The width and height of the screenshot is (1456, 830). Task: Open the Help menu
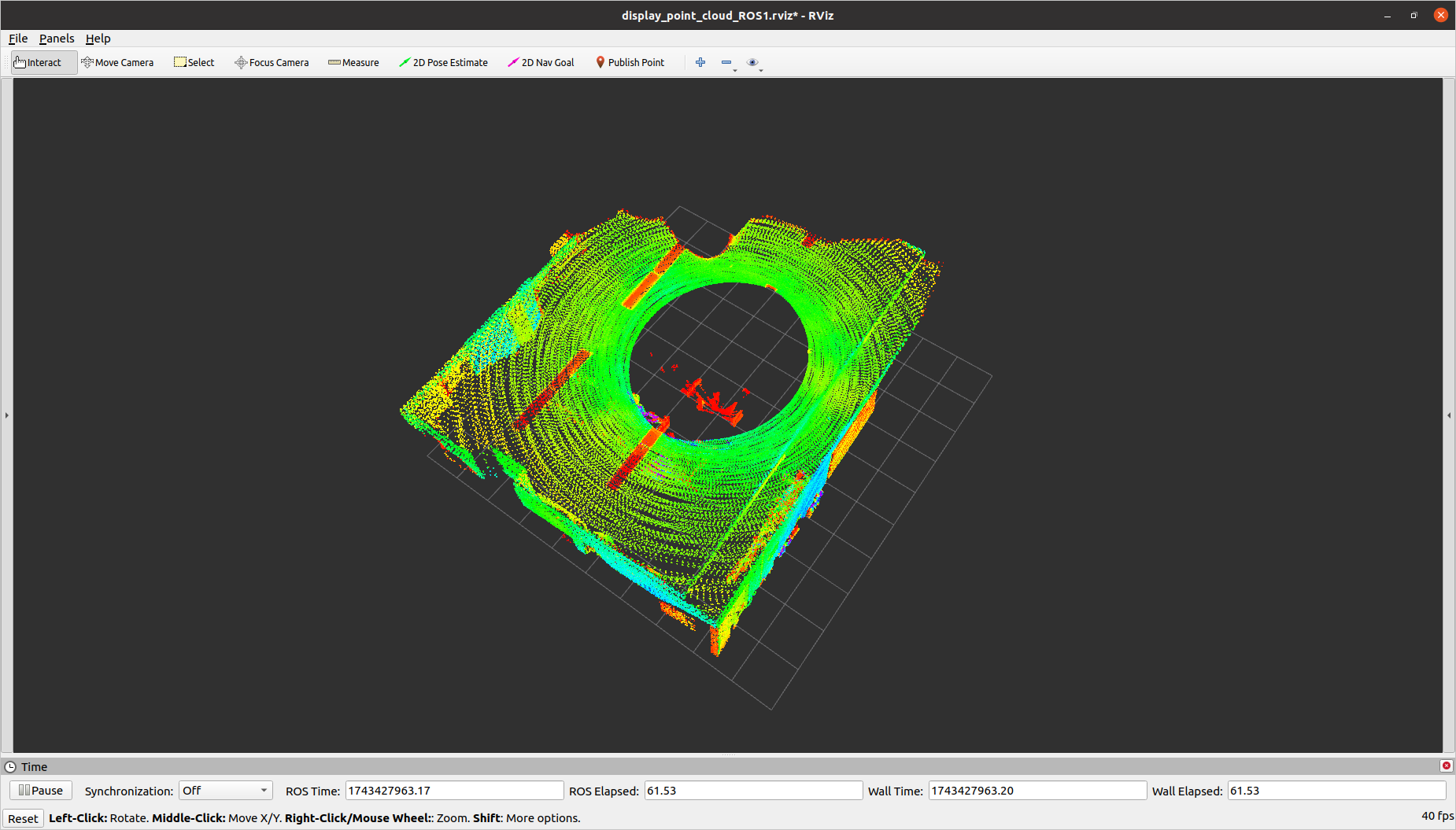(98, 39)
